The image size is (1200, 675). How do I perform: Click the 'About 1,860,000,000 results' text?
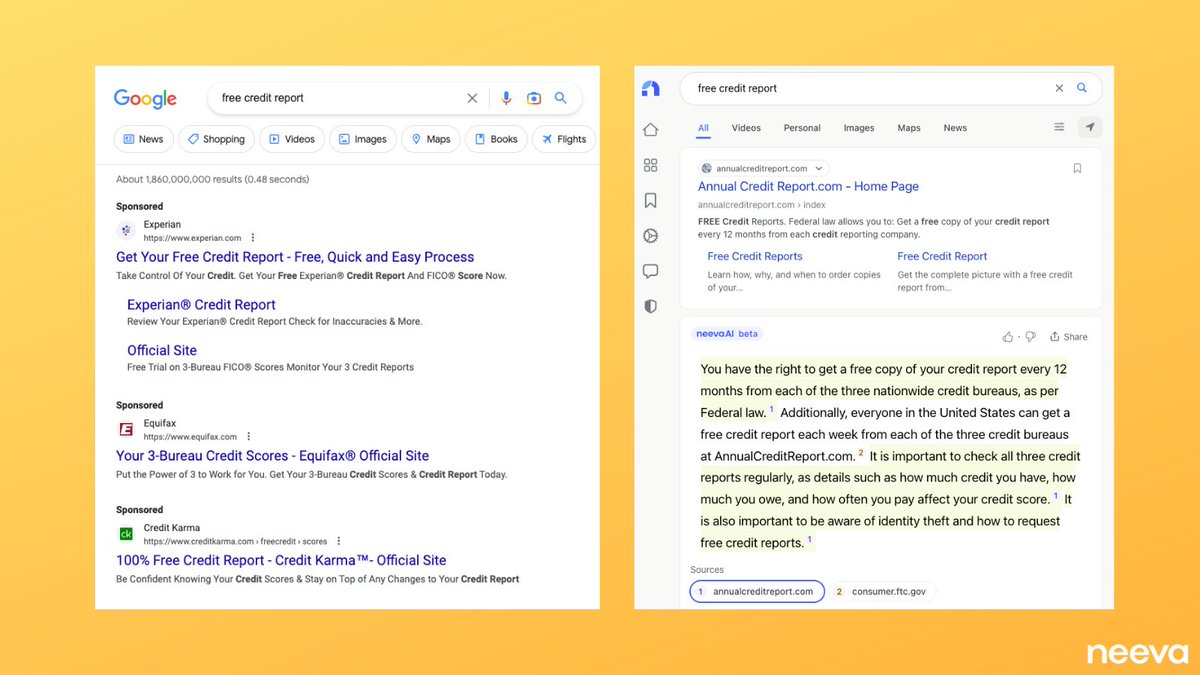213,180
